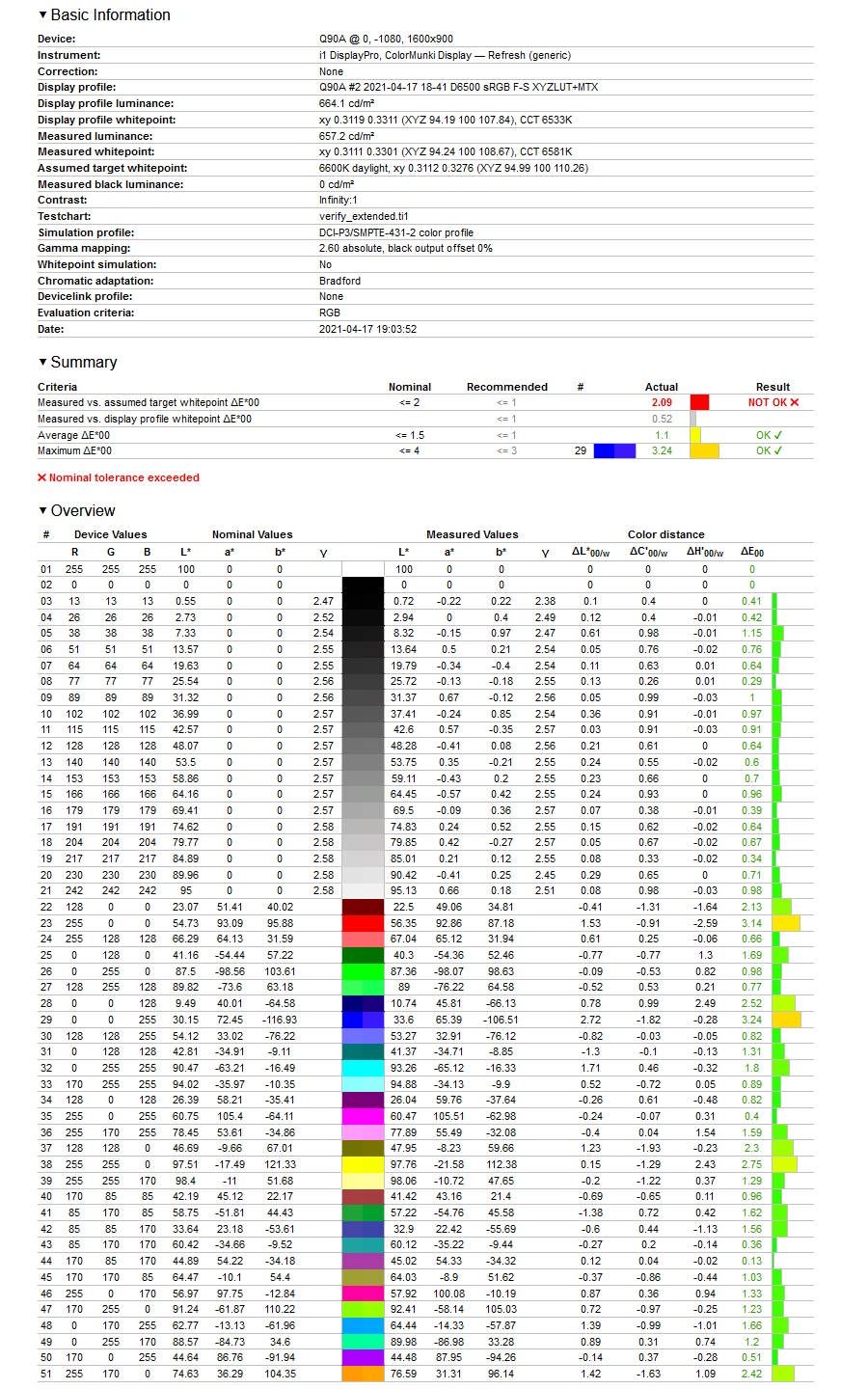Click the black swatch in row 02
This screenshot has width=868, height=1389.
pyautogui.click(x=363, y=585)
